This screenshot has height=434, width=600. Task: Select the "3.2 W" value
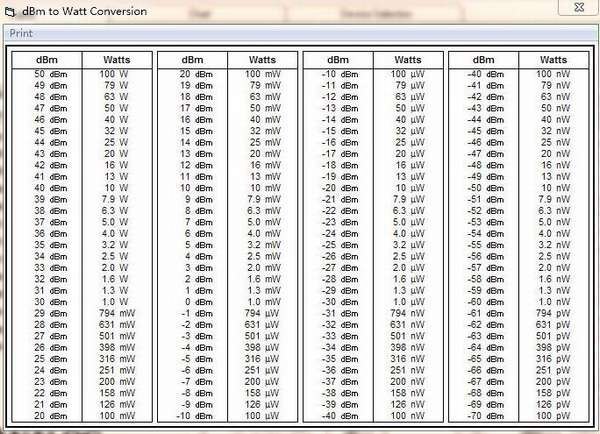[x=115, y=245]
